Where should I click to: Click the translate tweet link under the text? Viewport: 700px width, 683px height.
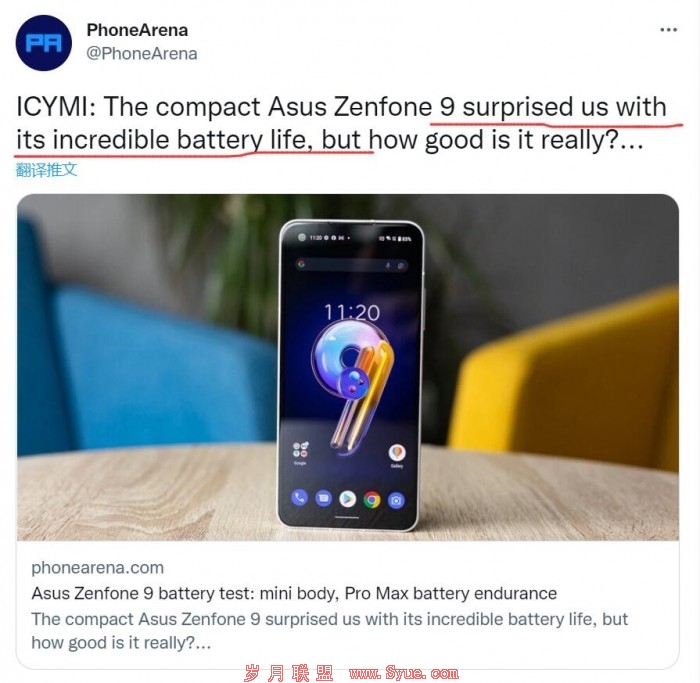pos(46,170)
